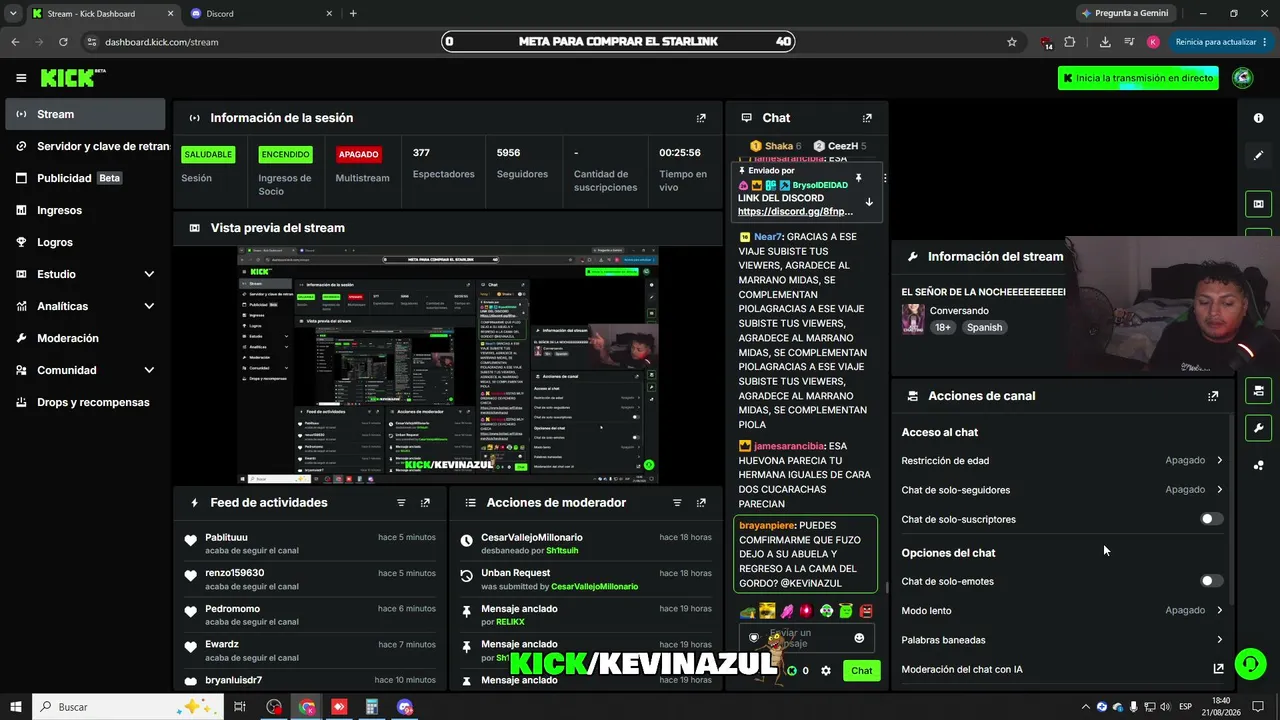Open the profile avatar menu
The width and height of the screenshot is (1280, 720).
1243,78
